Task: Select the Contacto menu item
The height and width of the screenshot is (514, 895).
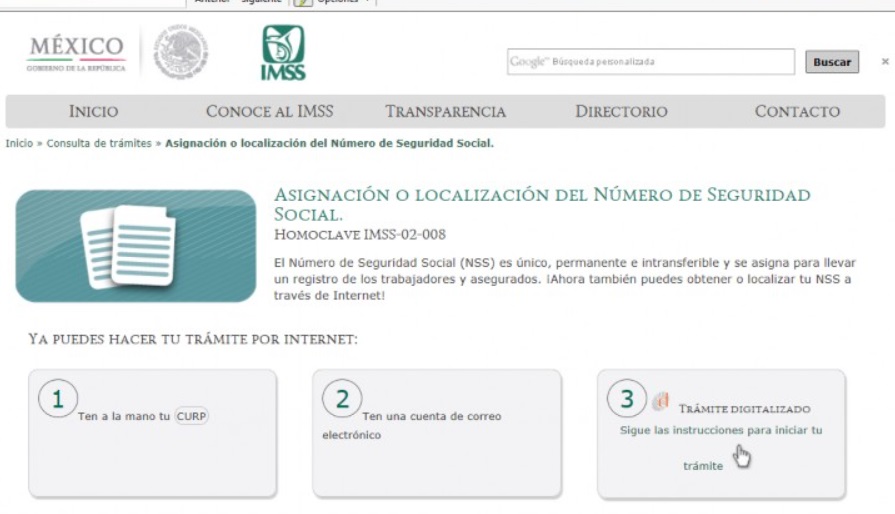Action: (x=797, y=112)
